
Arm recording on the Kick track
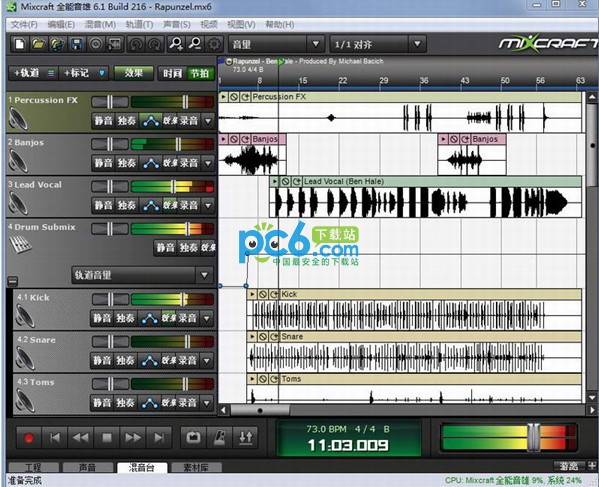(x=187, y=318)
